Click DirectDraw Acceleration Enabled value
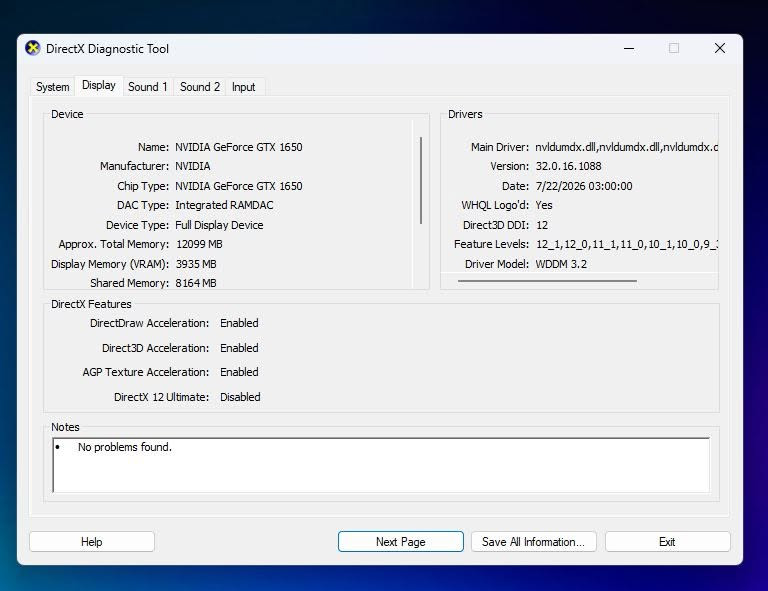 (239, 323)
